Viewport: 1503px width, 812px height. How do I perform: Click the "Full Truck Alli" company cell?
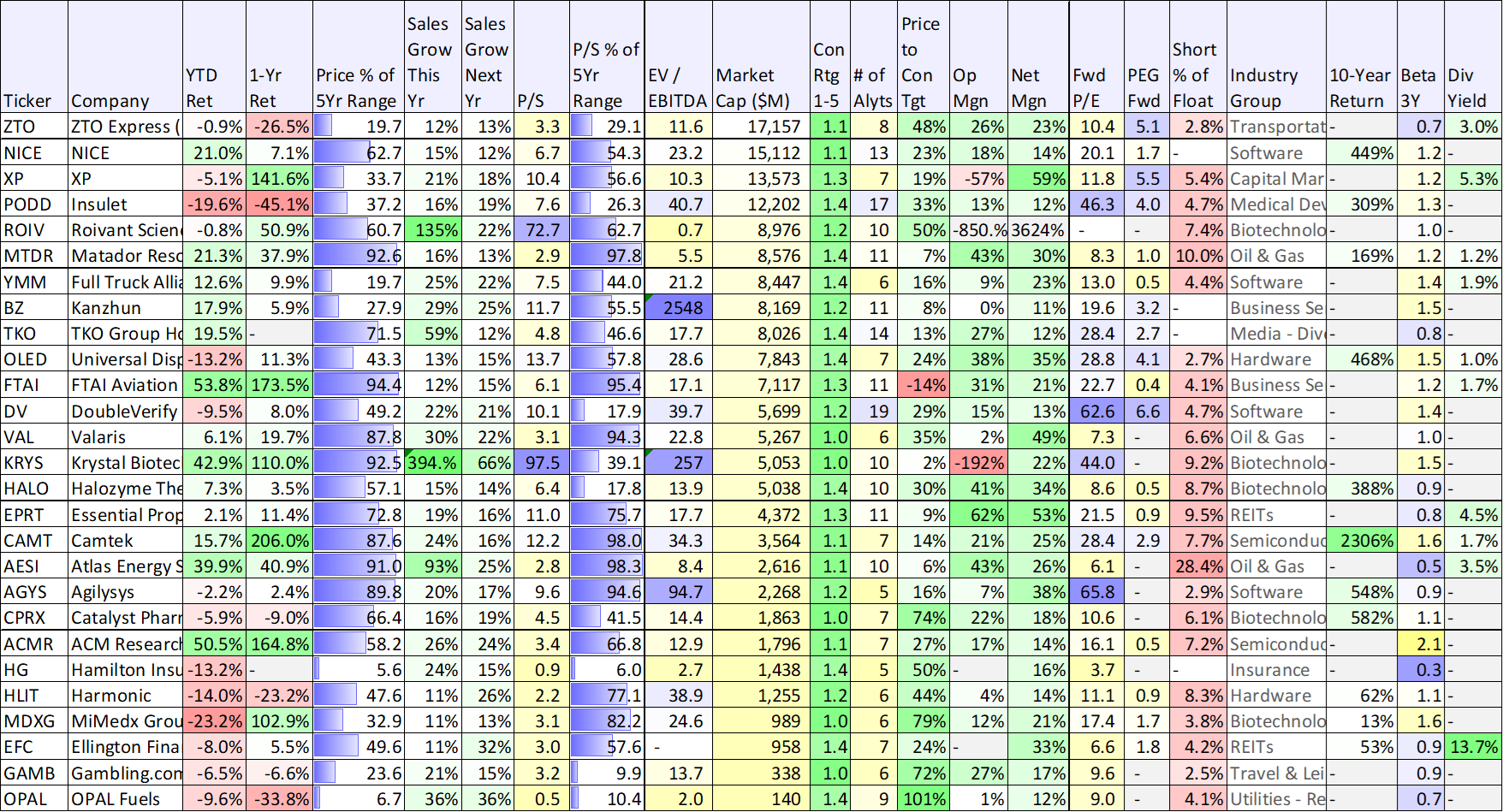click(125, 282)
